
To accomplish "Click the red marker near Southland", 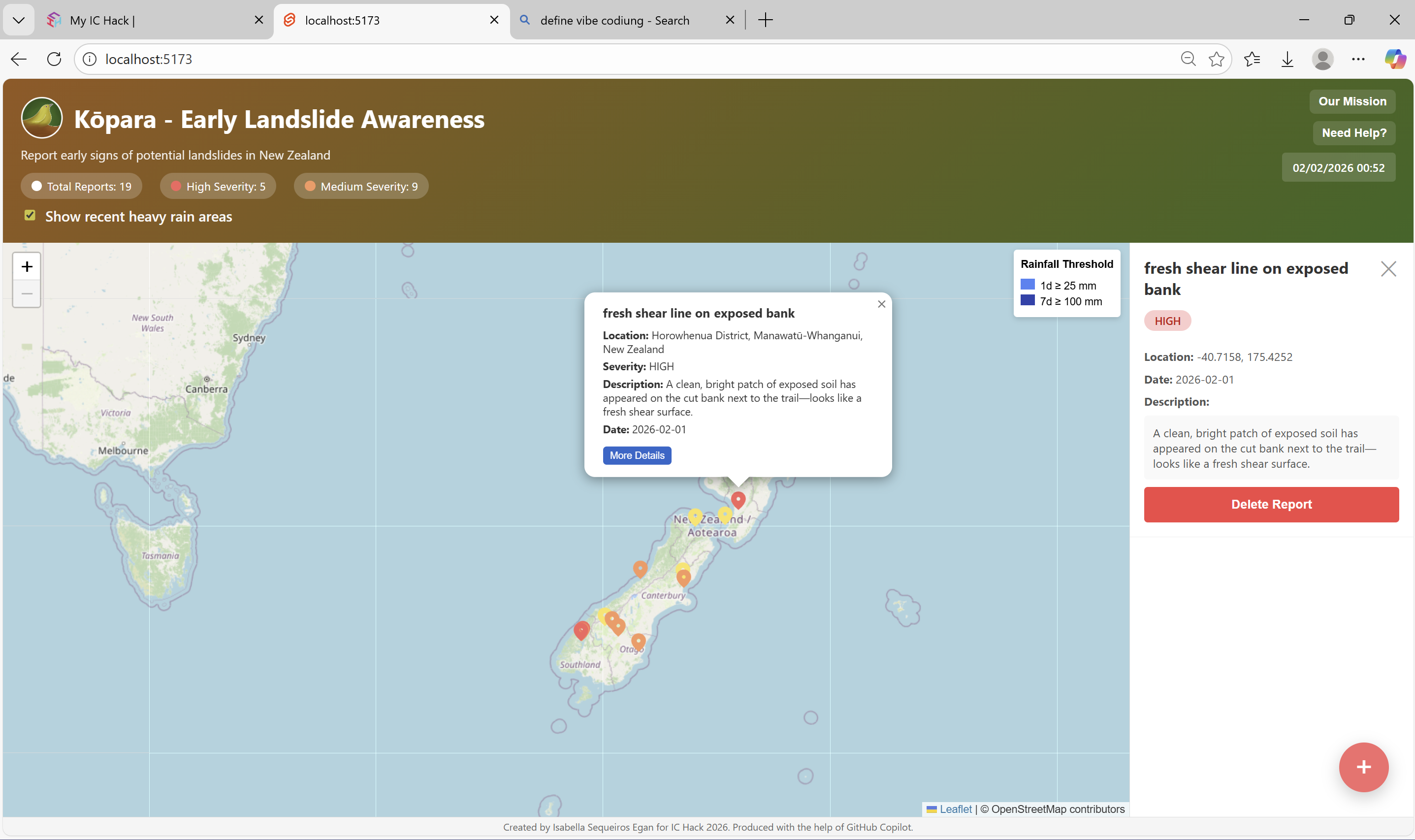I will coord(581,629).
